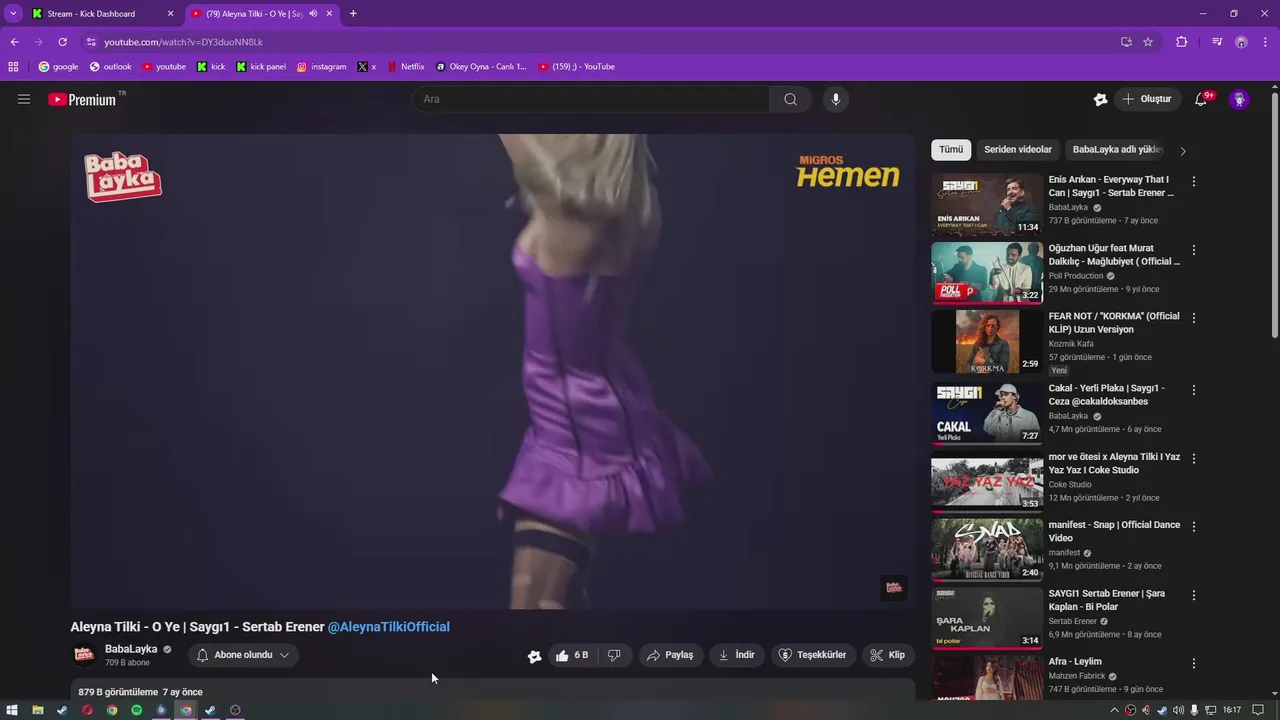Image resolution: width=1280 pixels, height=720 pixels.
Task: Select the Seriden videolar chip
Action: pyautogui.click(x=1017, y=150)
